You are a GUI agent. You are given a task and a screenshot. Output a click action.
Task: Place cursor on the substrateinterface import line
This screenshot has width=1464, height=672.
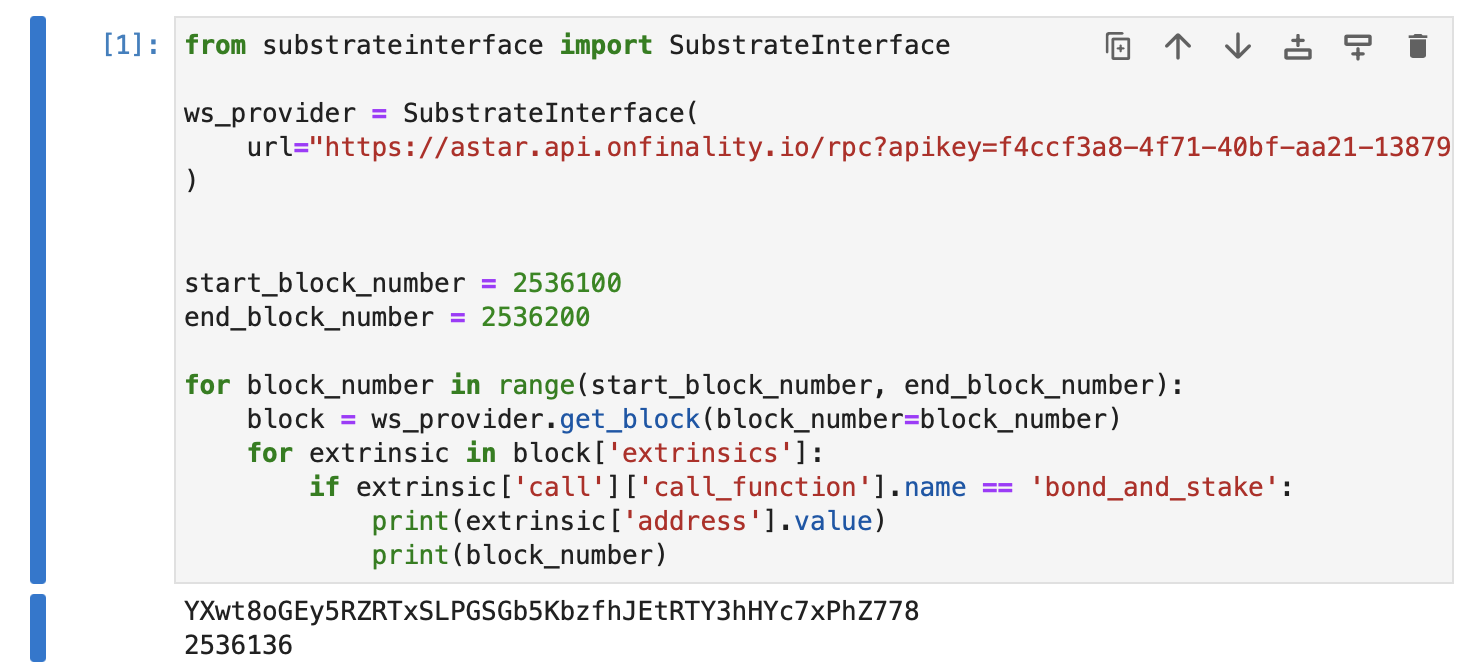point(566,45)
